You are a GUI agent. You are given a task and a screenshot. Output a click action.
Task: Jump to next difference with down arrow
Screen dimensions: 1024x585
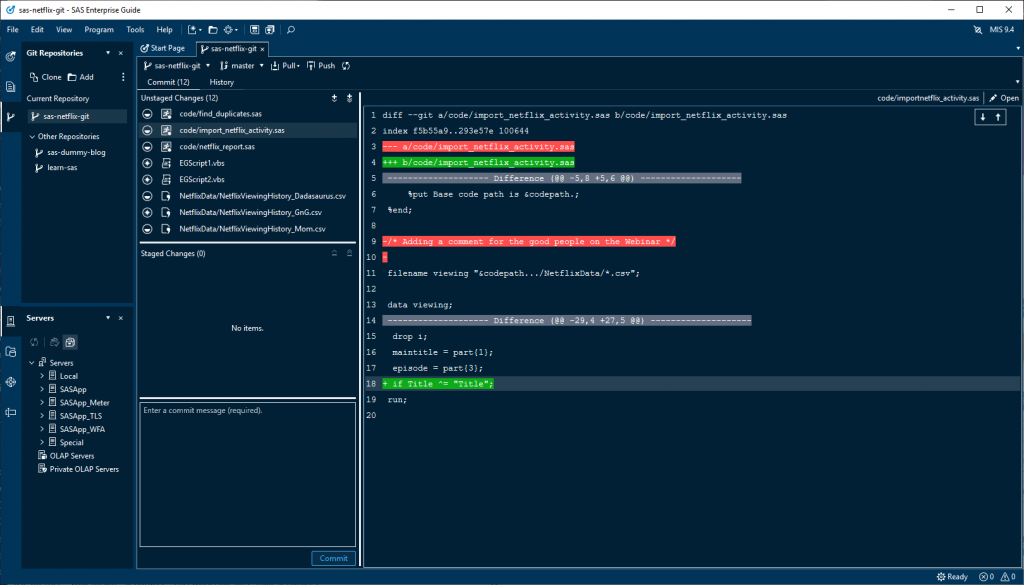(x=983, y=117)
